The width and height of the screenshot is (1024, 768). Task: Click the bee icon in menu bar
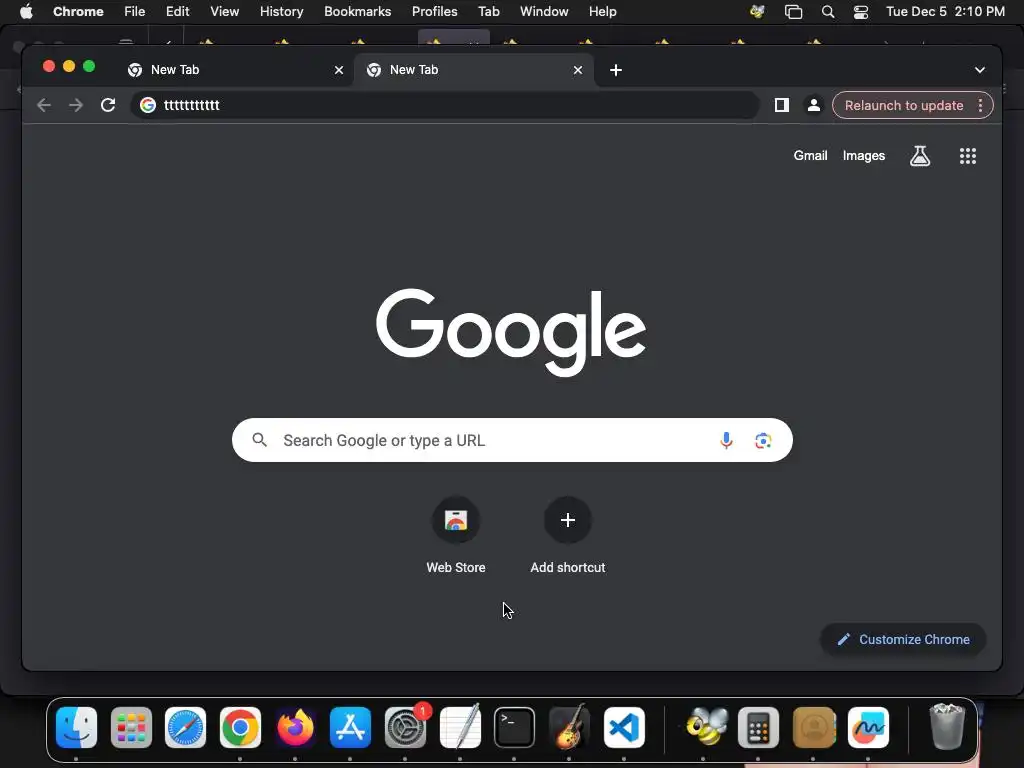click(757, 12)
